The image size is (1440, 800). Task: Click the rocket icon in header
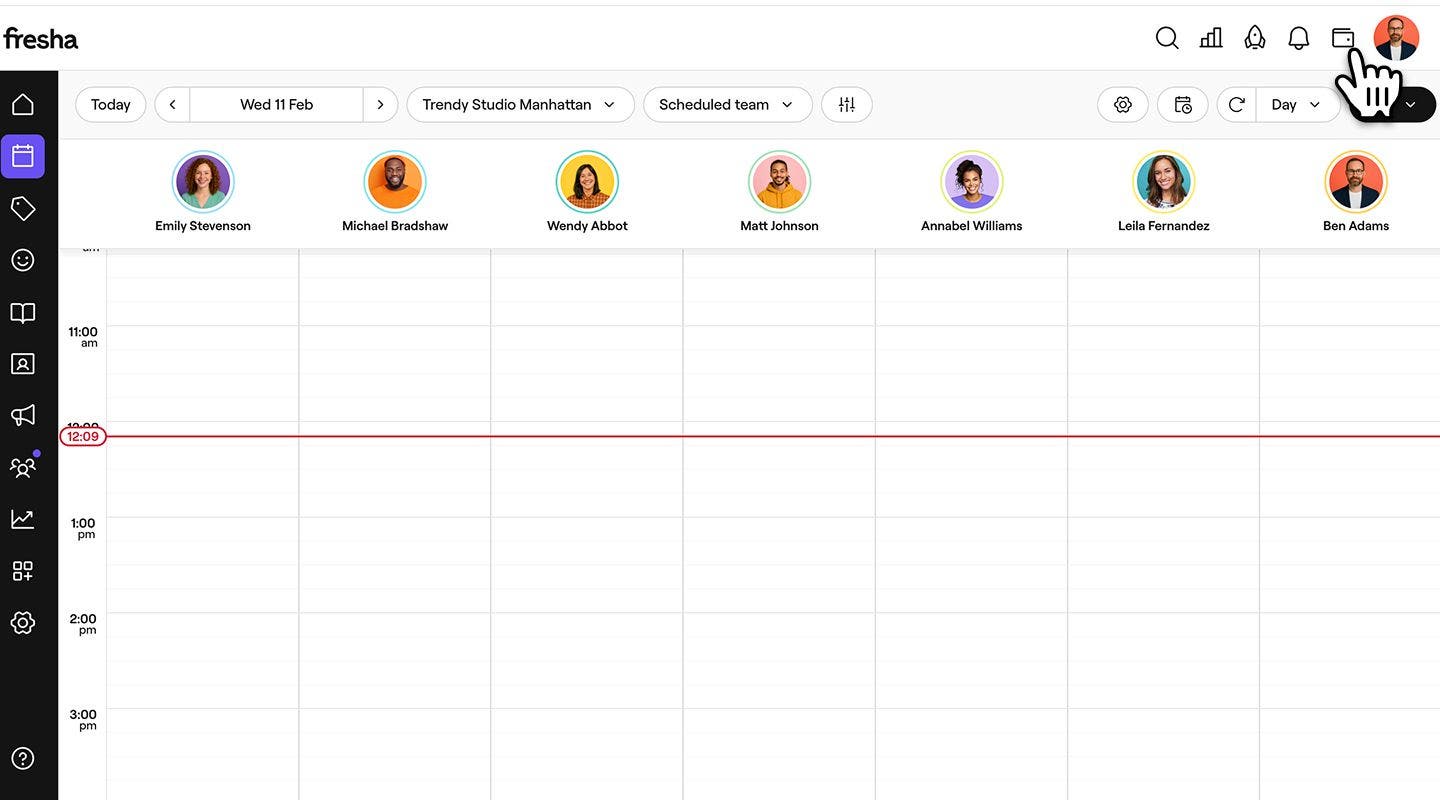[x=1255, y=38]
